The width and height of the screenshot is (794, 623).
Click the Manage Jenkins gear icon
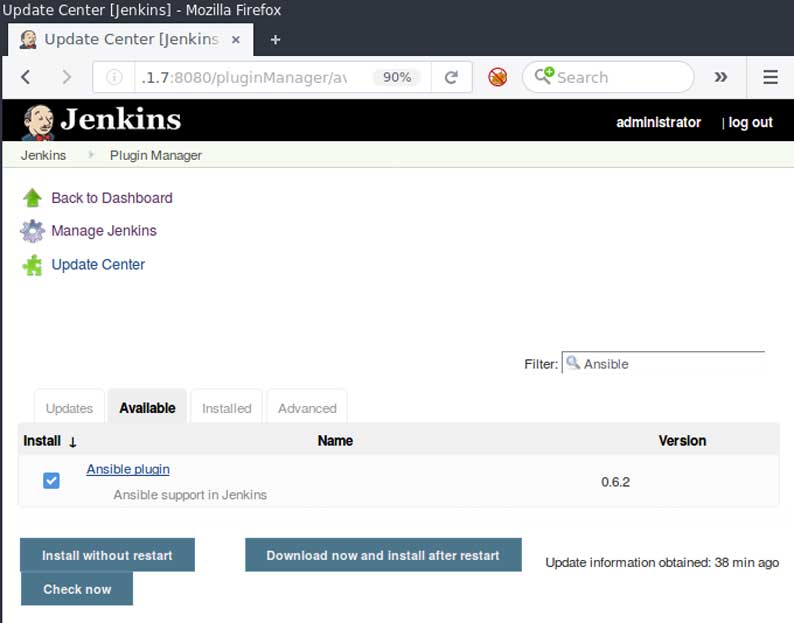click(x=32, y=231)
